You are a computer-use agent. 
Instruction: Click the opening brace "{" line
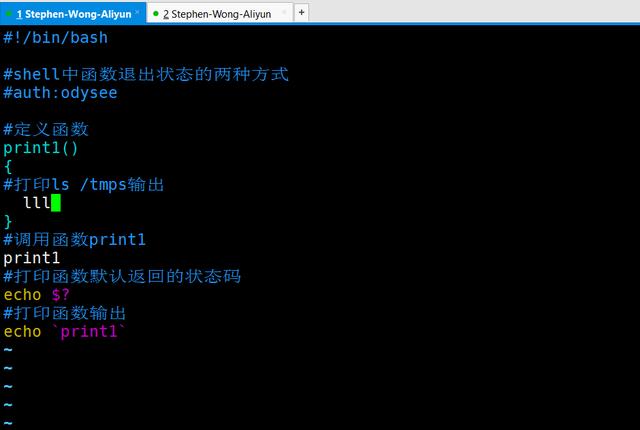(x=8, y=166)
